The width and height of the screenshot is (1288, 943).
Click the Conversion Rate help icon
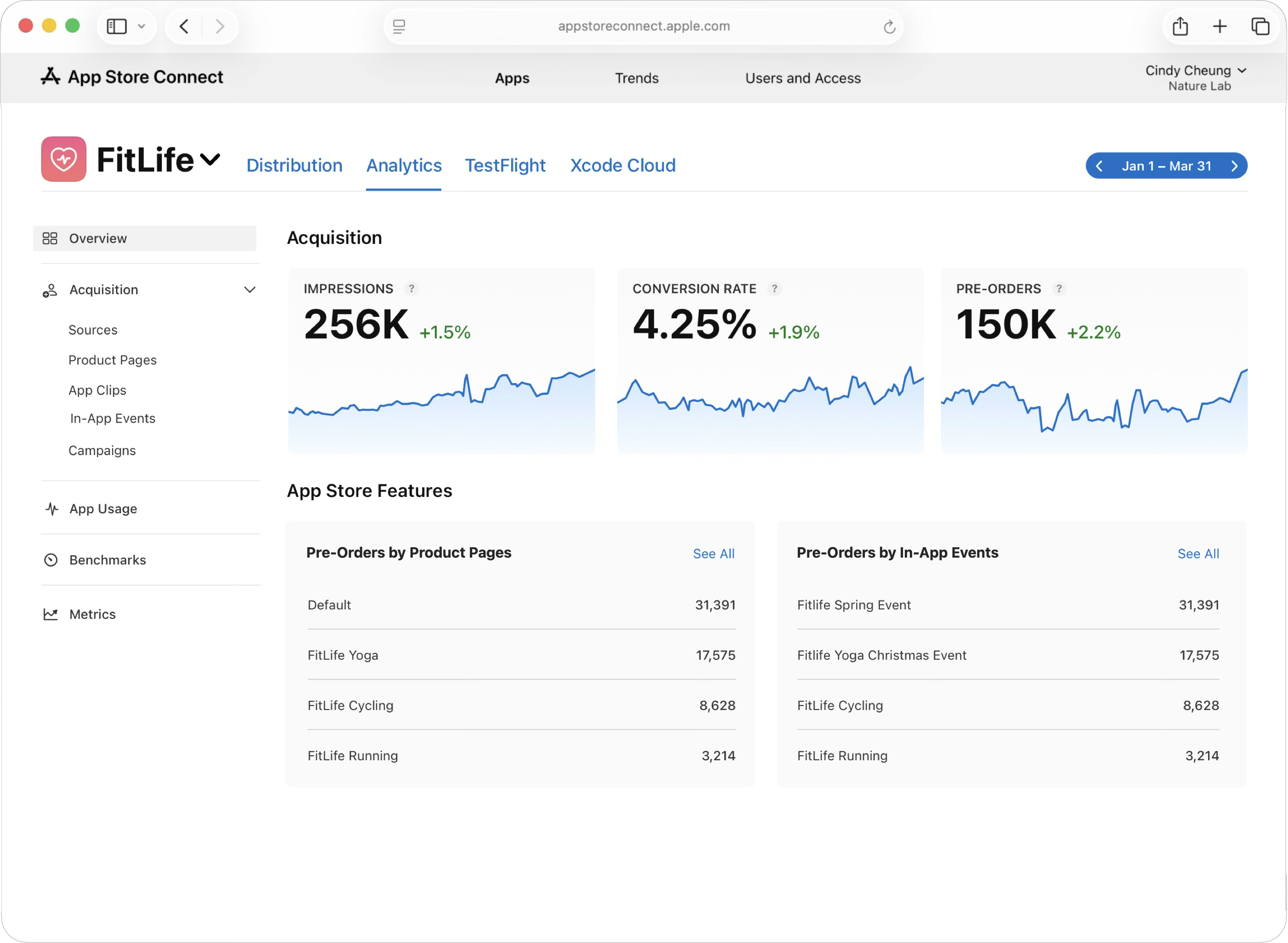click(774, 289)
